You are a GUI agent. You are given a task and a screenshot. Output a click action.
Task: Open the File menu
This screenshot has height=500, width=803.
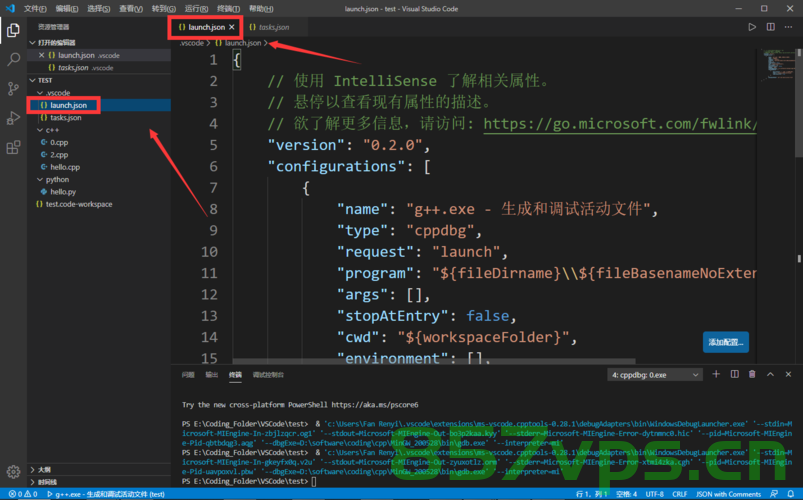[35, 9]
